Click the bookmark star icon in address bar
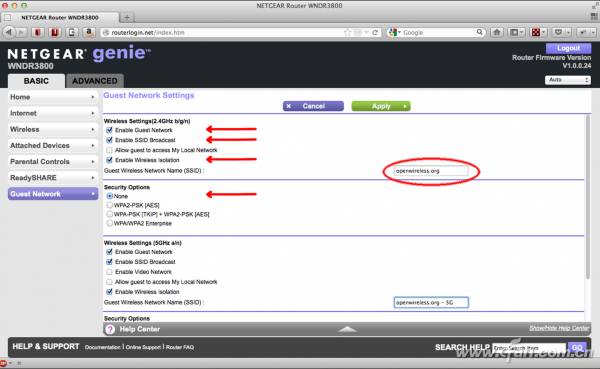Screen dimensions: 600x369 tap(347, 33)
